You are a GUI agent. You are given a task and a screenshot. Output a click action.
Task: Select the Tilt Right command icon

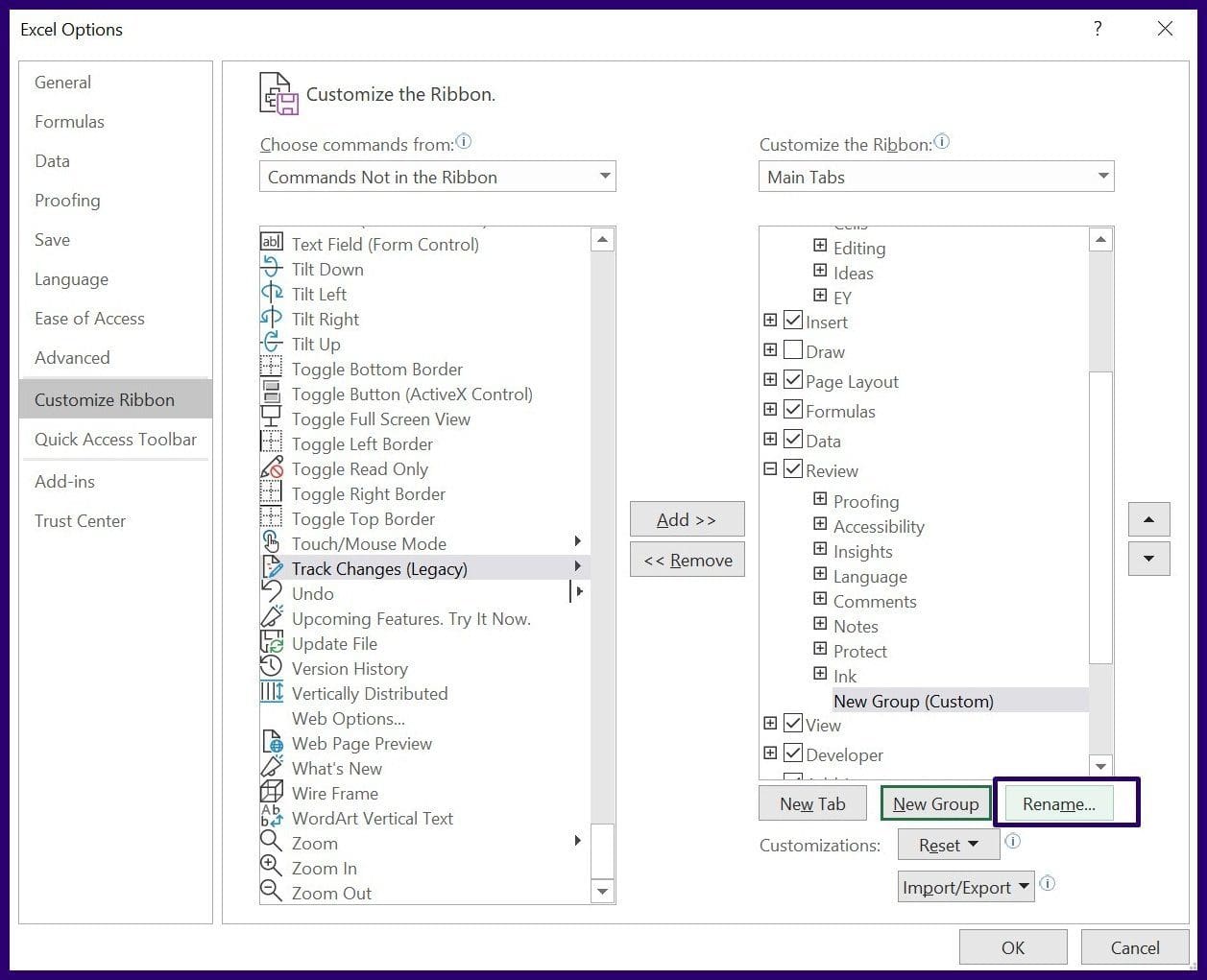pyautogui.click(x=272, y=318)
